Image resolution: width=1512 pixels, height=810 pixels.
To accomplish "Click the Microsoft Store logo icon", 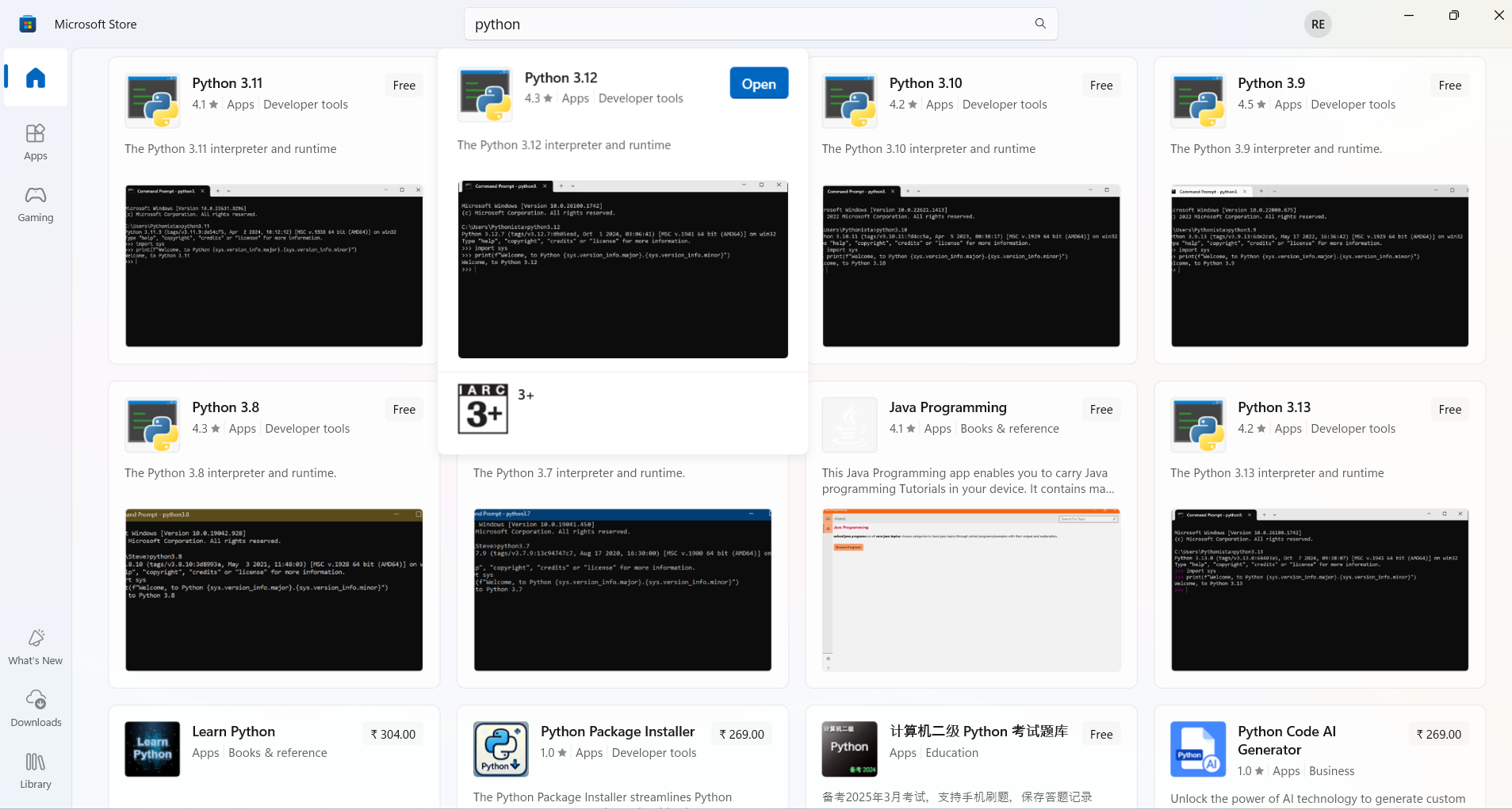I will [x=28, y=24].
